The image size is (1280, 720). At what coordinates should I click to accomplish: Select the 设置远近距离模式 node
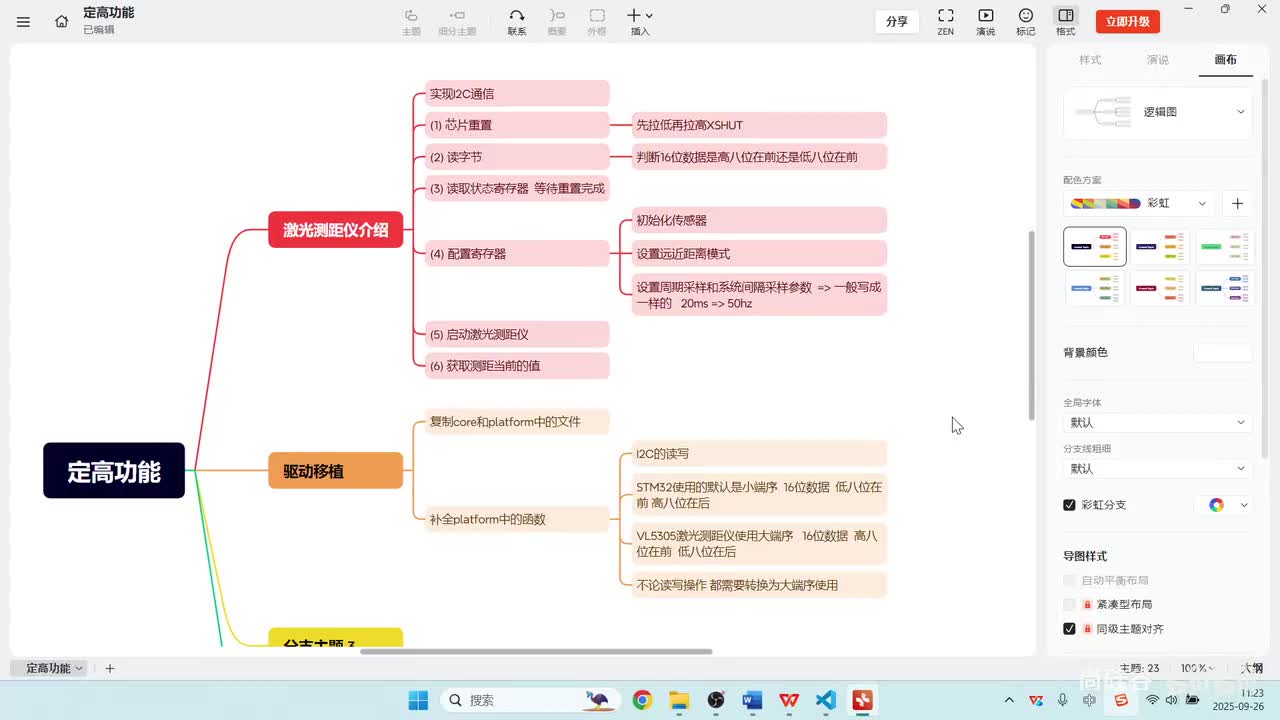click(x=759, y=254)
